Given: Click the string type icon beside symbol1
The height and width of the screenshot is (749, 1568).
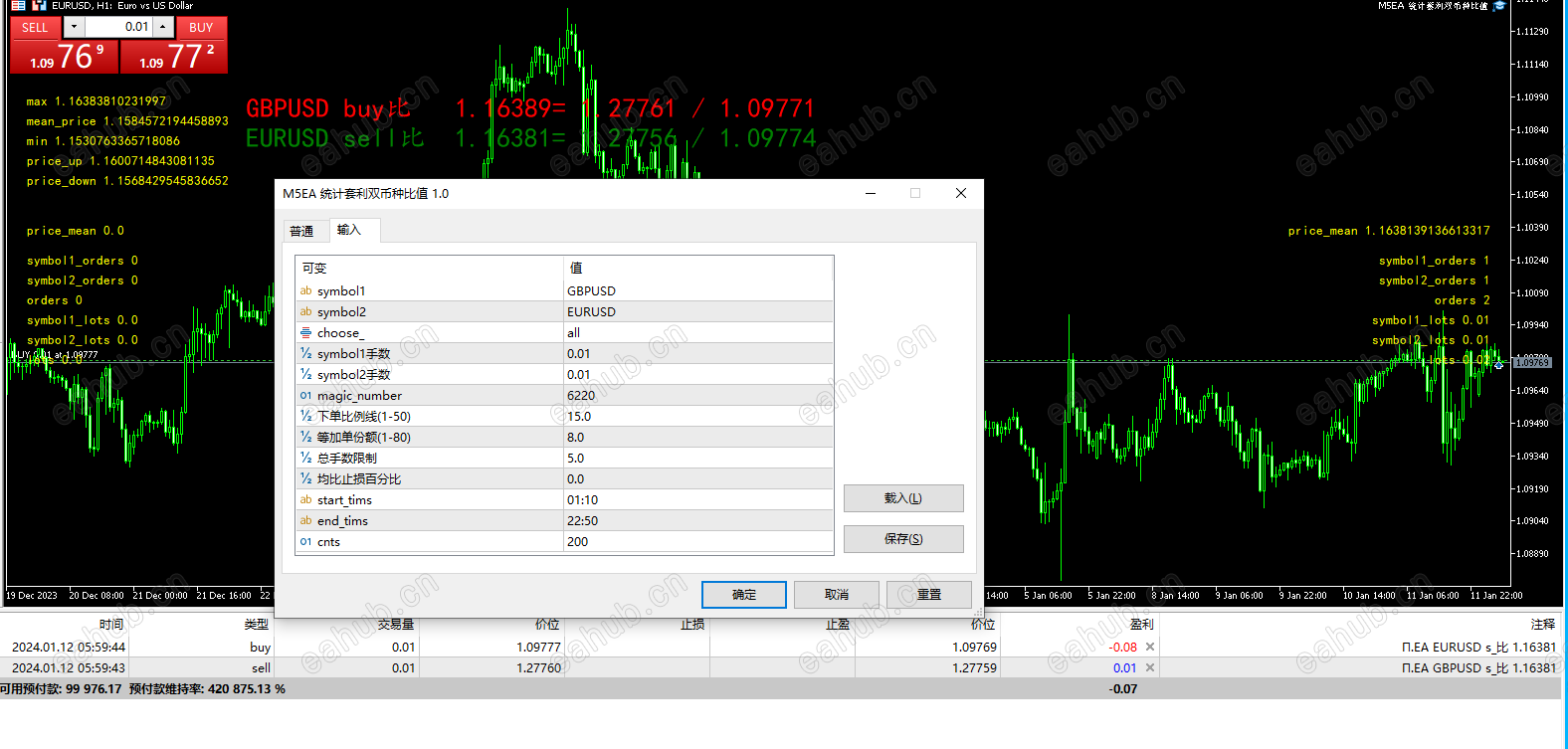Looking at the screenshot, I should coord(305,290).
